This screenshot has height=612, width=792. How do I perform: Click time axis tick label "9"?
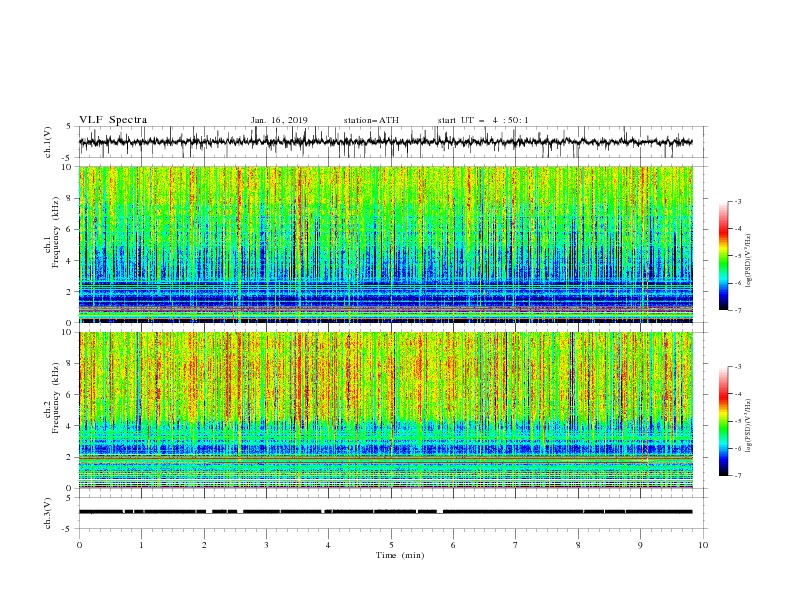click(640, 545)
